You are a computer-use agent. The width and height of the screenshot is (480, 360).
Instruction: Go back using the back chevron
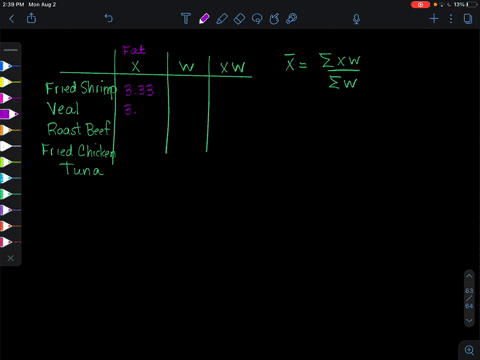[x=12, y=19]
